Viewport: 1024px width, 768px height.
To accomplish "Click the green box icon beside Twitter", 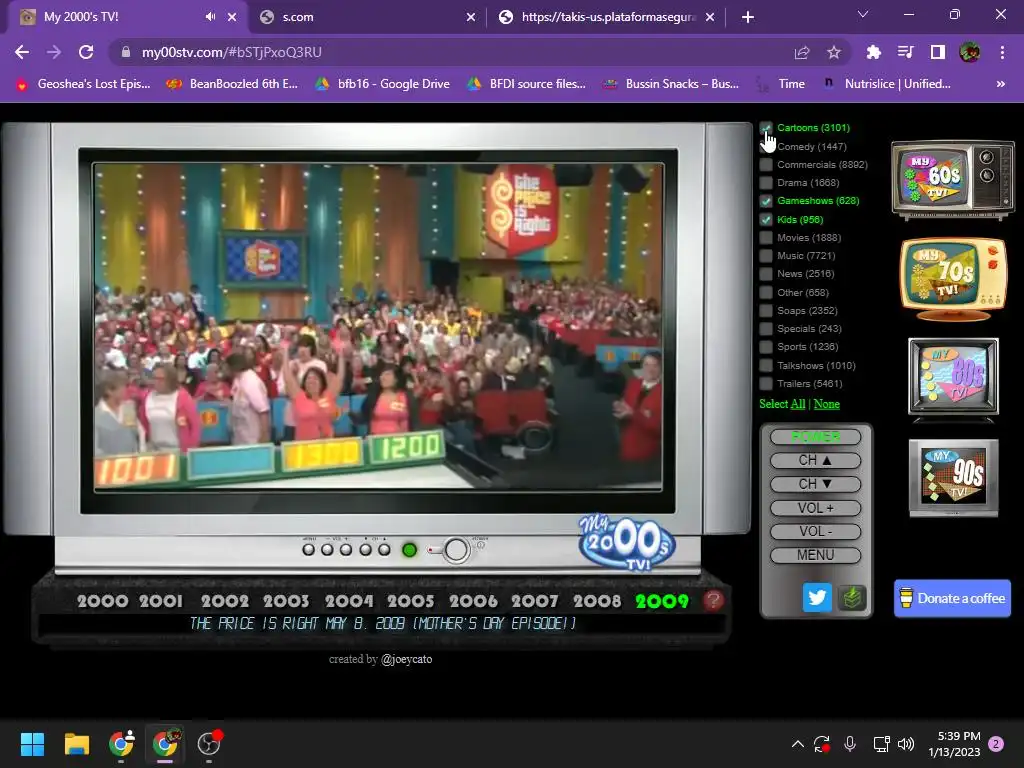I will (x=852, y=598).
